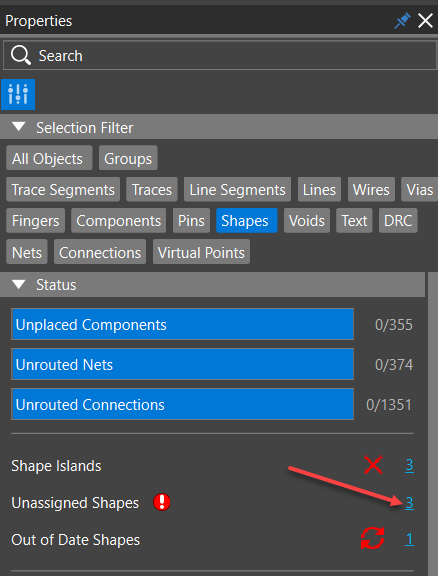Click the red exclamation warning icon
Screen dimensions: 438x576
pyautogui.click(x=162, y=502)
